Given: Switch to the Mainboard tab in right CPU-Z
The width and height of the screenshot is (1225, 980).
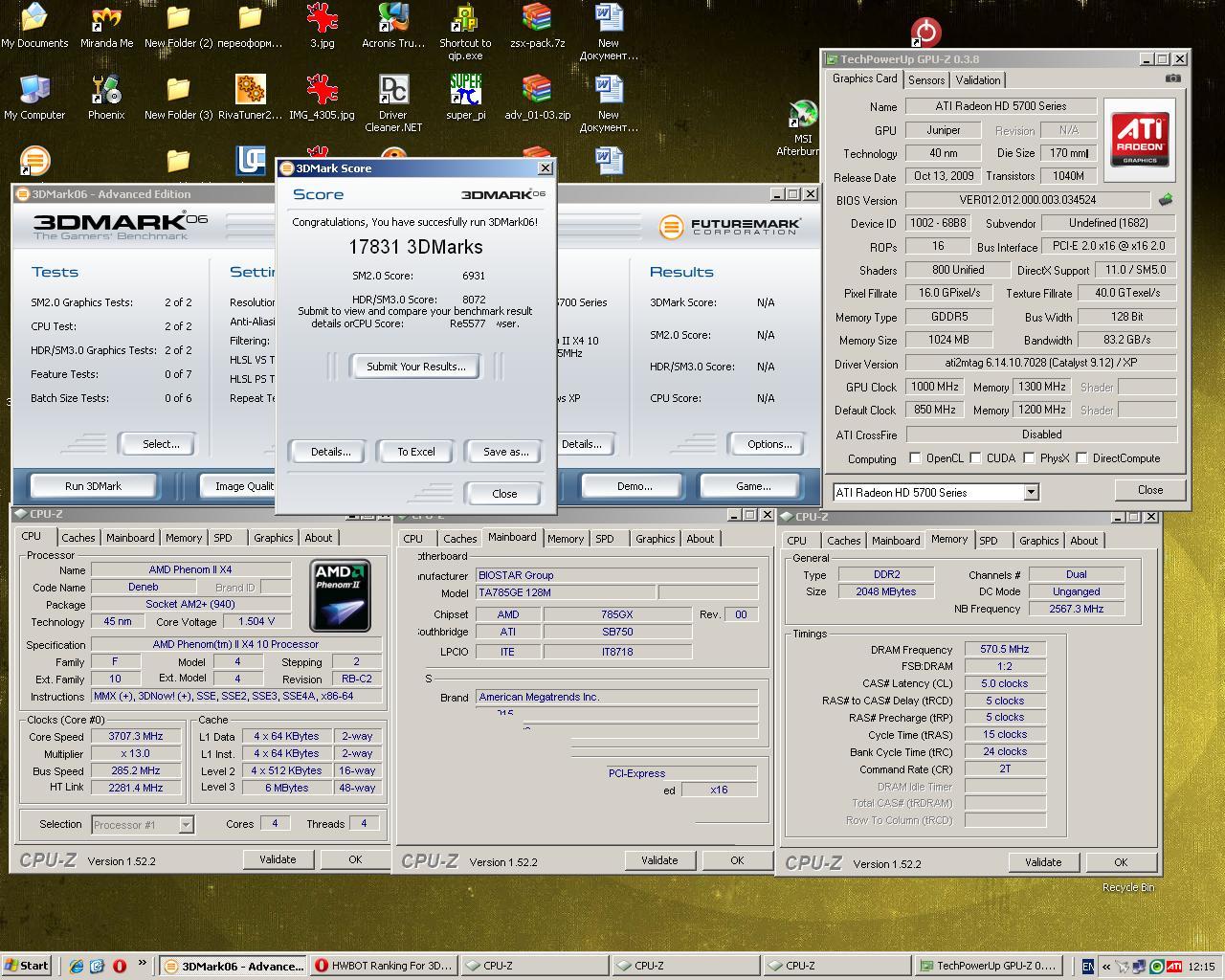Looking at the screenshot, I should (x=896, y=541).
